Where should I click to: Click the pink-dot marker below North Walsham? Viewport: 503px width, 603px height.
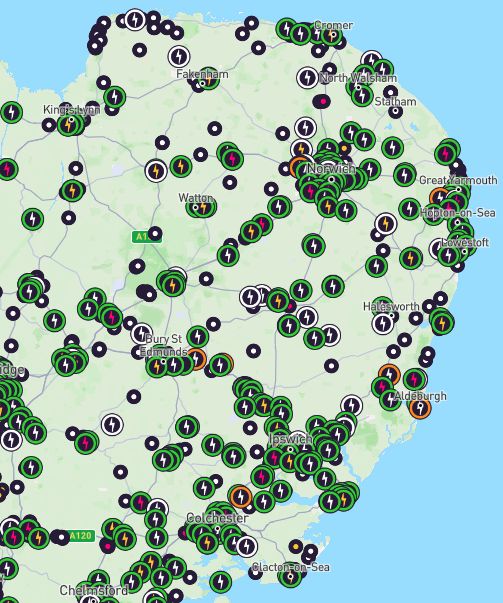[x=322, y=102]
